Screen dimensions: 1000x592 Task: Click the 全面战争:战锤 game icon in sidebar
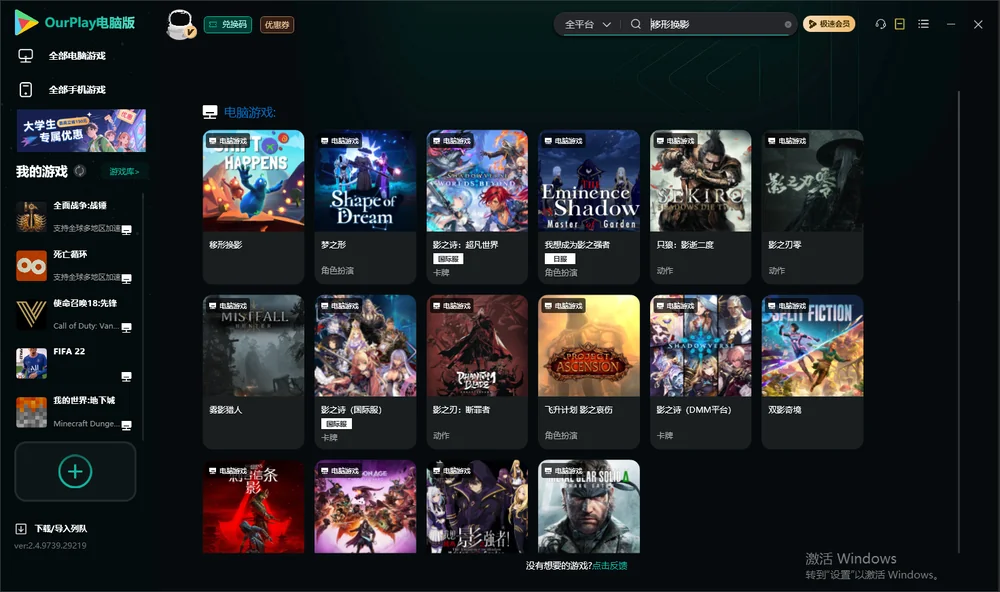[x=31, y=216]
